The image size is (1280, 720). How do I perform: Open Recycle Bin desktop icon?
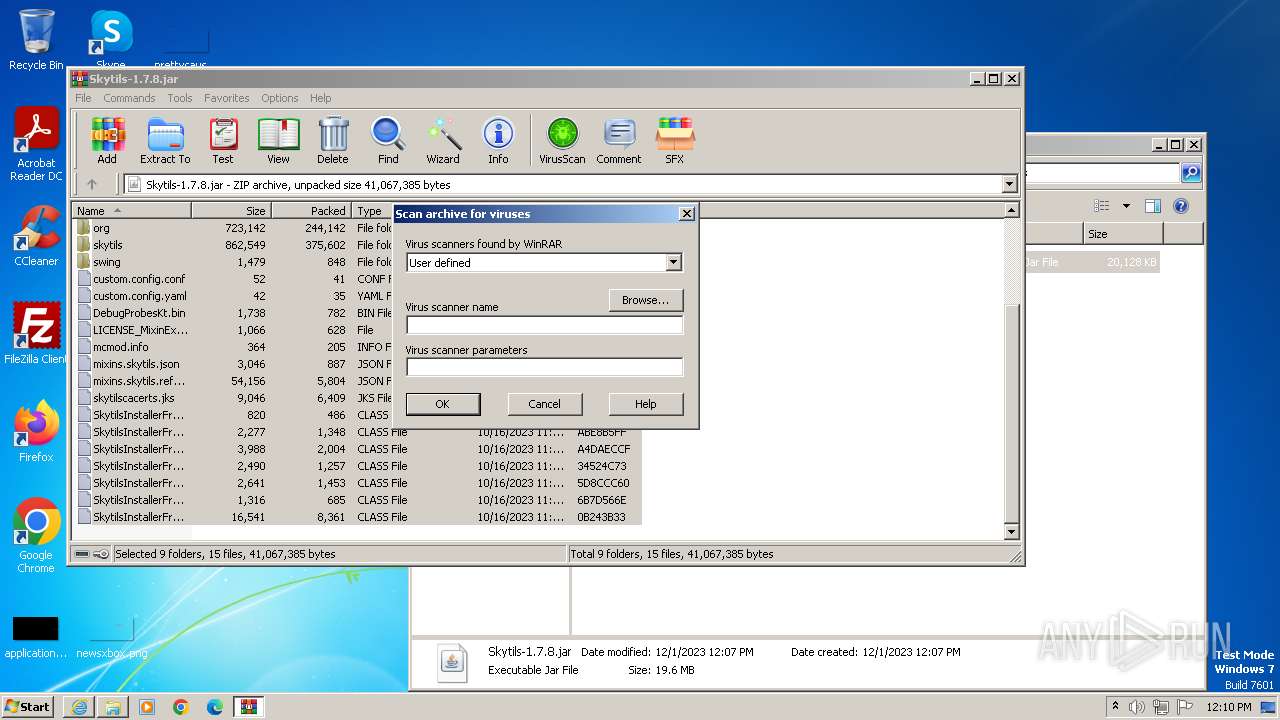click(x=36, y=40)
